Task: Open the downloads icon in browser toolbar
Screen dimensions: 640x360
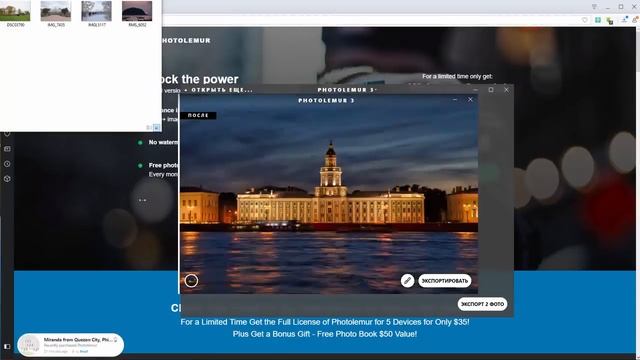Action: click(624, 20)
